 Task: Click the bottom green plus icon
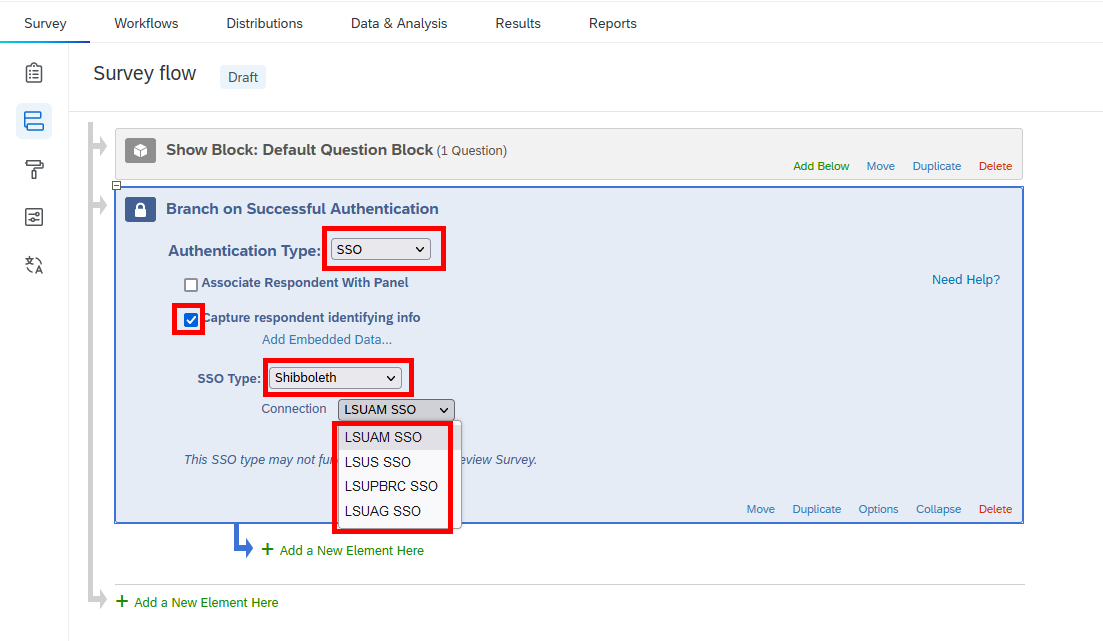click(x=122, y=601)
